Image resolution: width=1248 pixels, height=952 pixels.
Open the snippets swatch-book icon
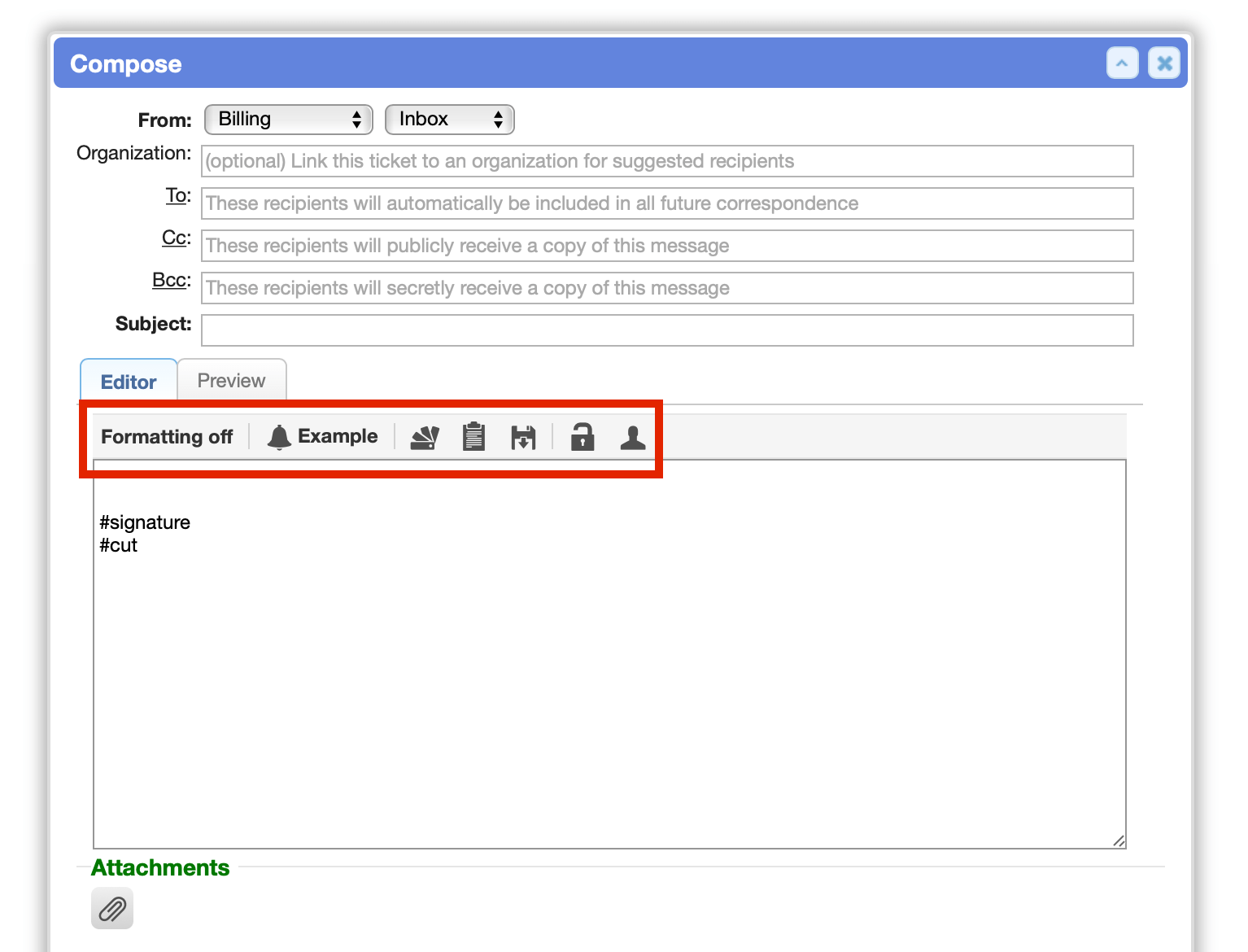[x=425, y=437]
